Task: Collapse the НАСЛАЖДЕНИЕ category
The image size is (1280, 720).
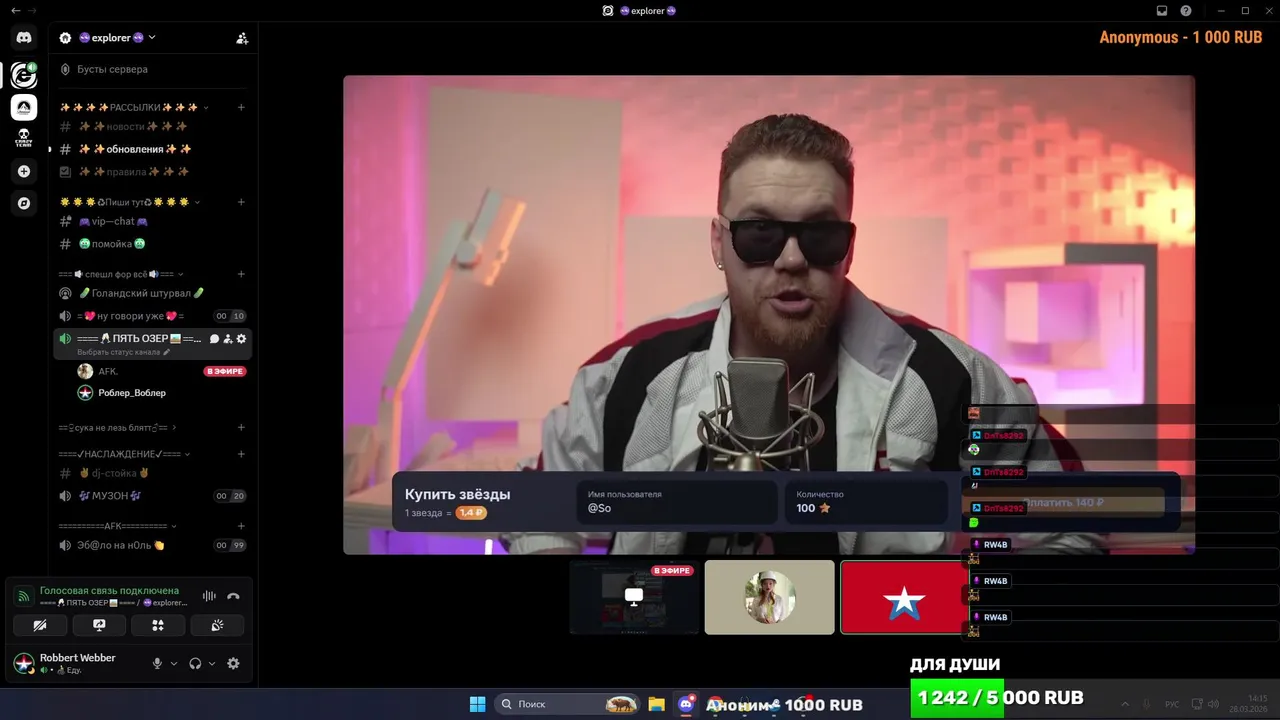Action: pos(187,454)
